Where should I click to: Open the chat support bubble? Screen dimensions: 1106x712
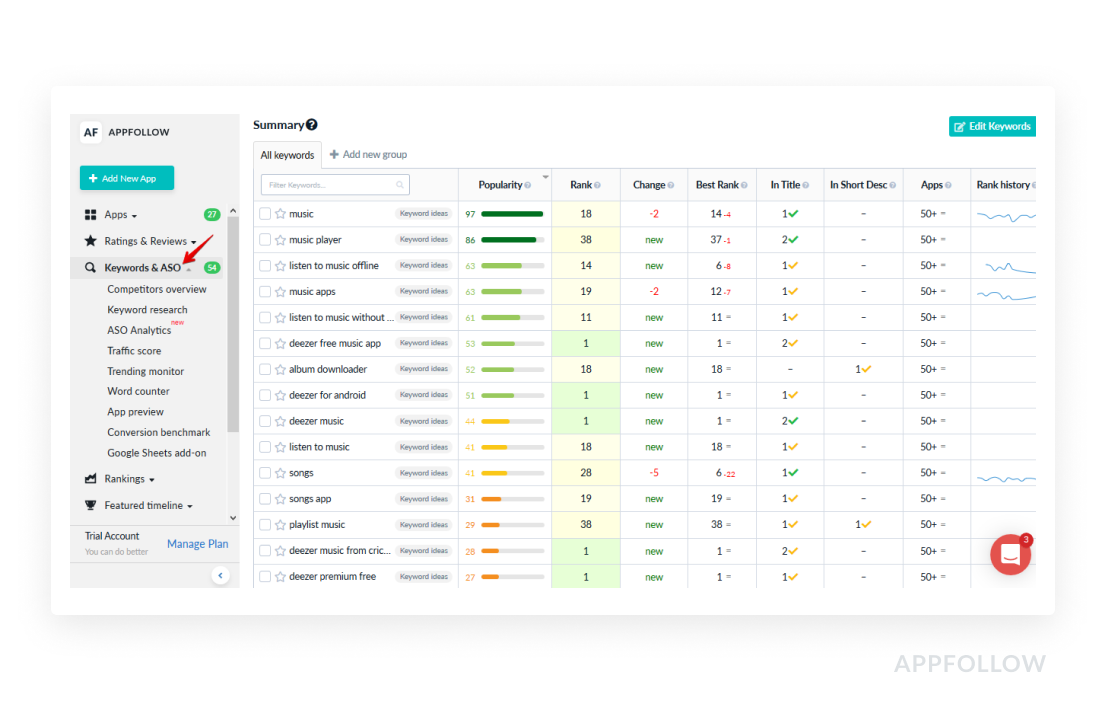point(1010,555)
